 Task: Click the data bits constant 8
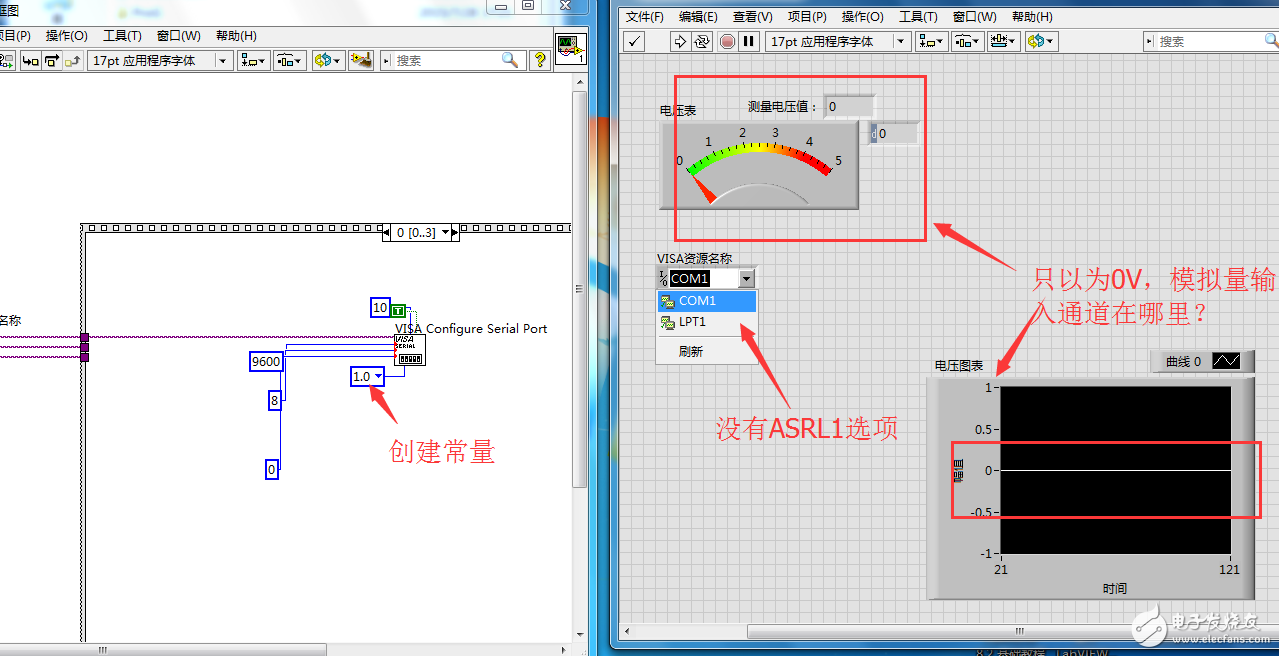pyautogui.click(x=274, y=401)
